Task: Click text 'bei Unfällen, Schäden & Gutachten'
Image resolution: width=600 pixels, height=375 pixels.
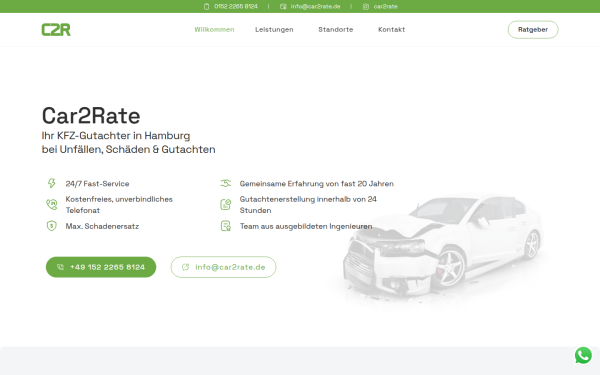Action: pos(129,149)
